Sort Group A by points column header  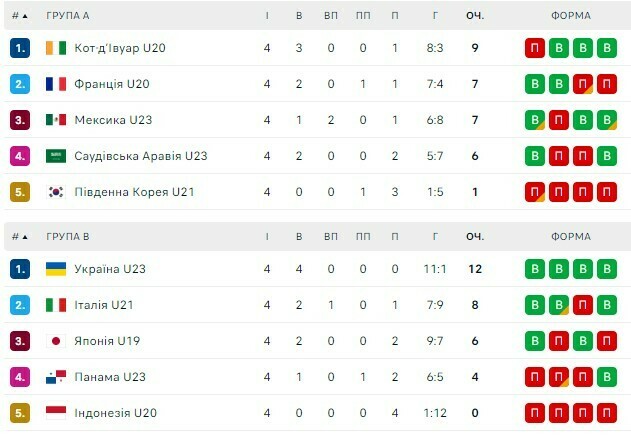(x=474, y=16)
